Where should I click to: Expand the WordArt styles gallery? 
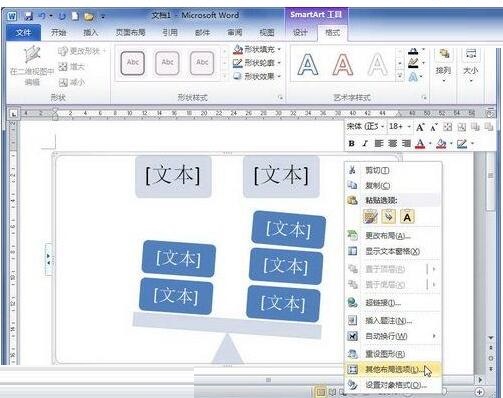(400, 76)
